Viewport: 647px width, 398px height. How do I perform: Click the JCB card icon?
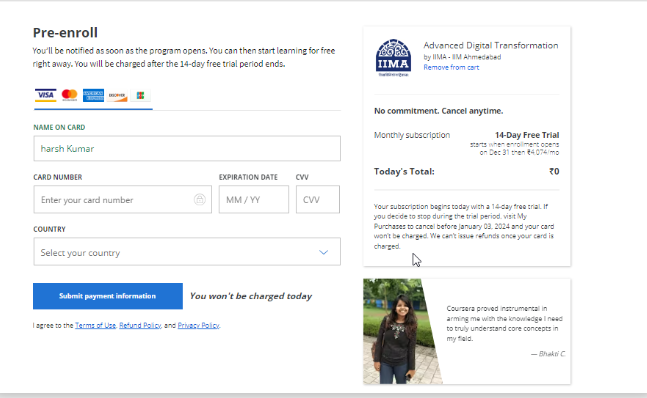140,95
